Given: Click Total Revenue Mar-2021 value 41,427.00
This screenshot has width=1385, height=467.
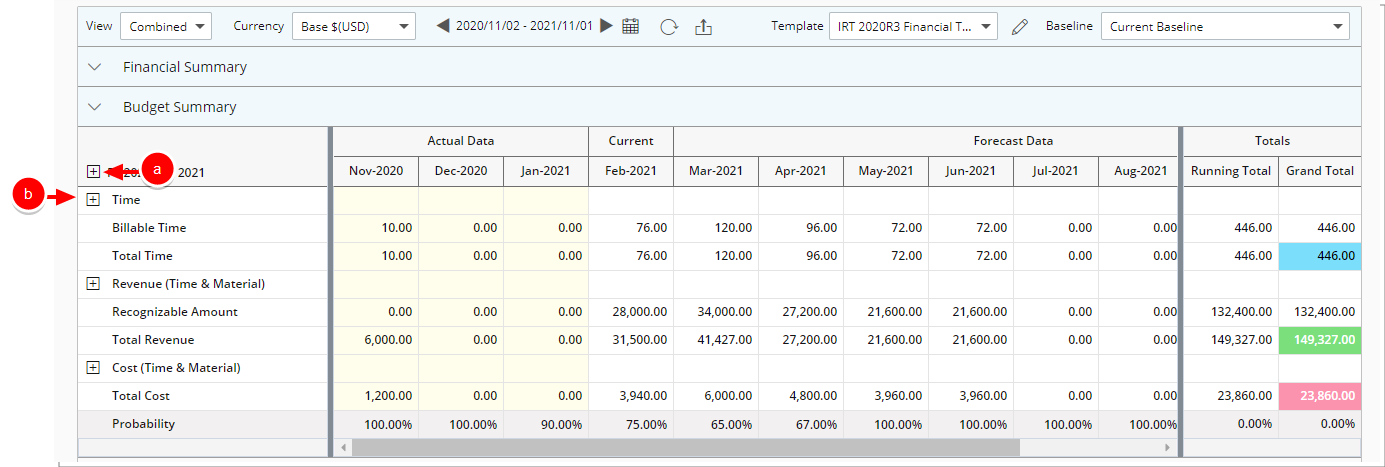Looking at the screenshot, I should tap(724, 340).
